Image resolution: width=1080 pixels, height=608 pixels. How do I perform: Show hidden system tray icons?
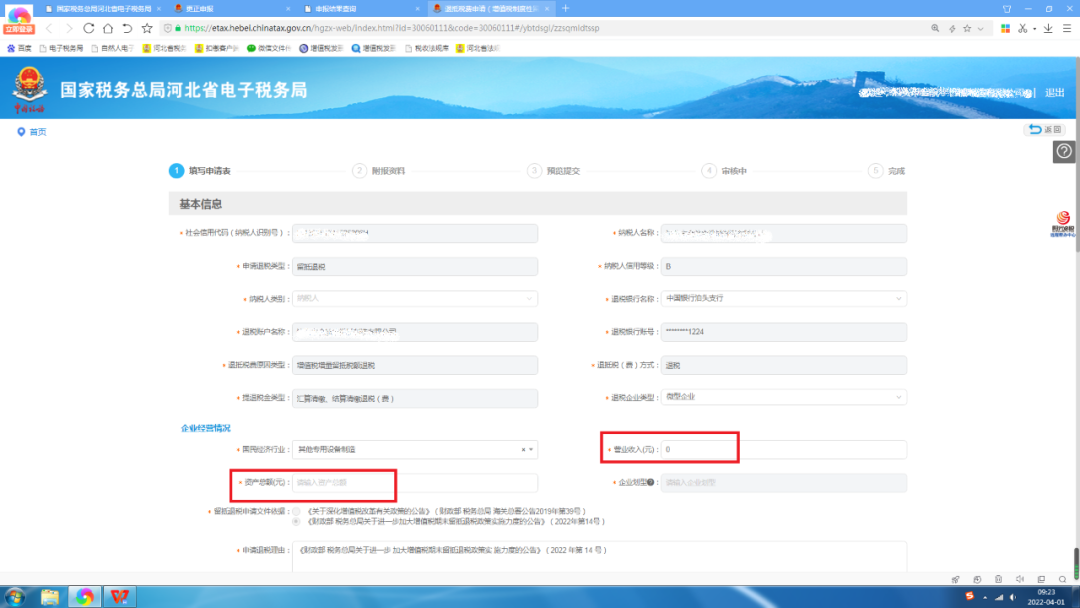(x=985, y=597)
